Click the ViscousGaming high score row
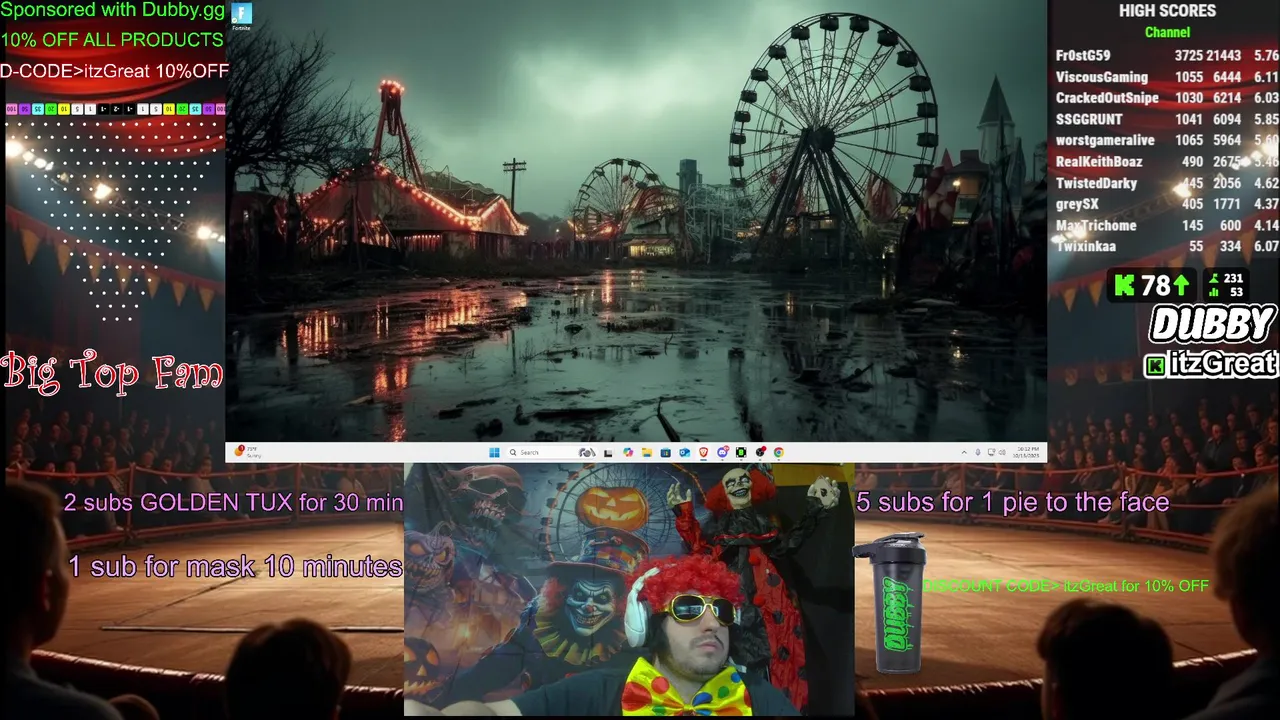 coord(1167,77)
